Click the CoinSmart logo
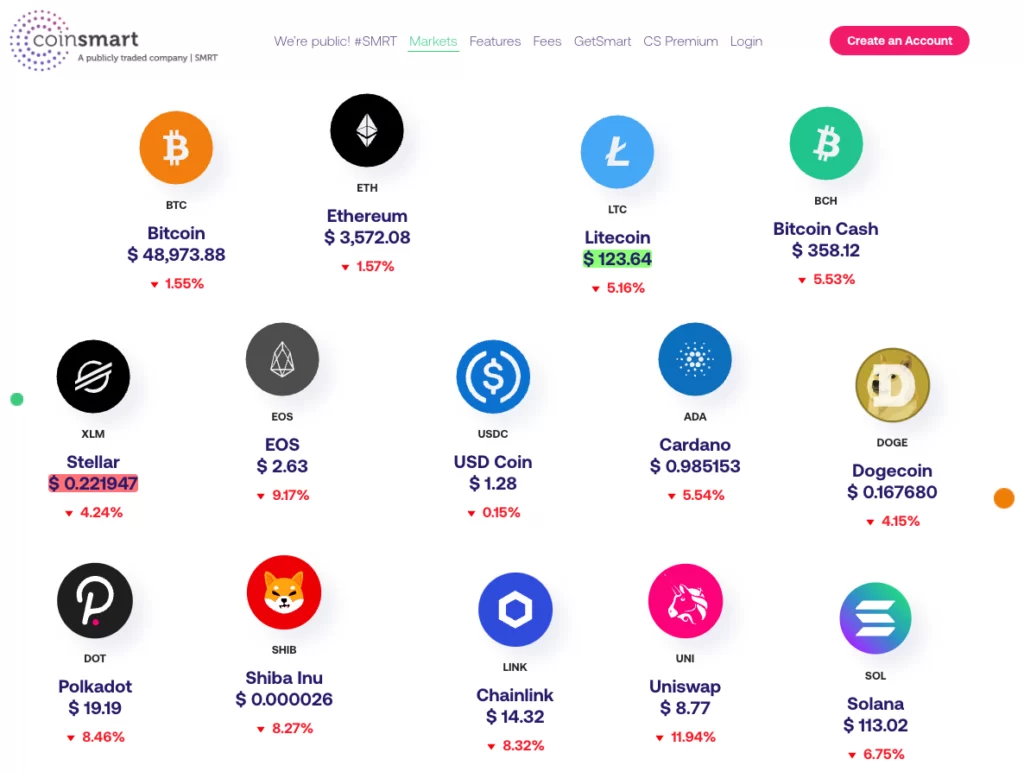Screen dimensions: 1024x772 point(110,41)
